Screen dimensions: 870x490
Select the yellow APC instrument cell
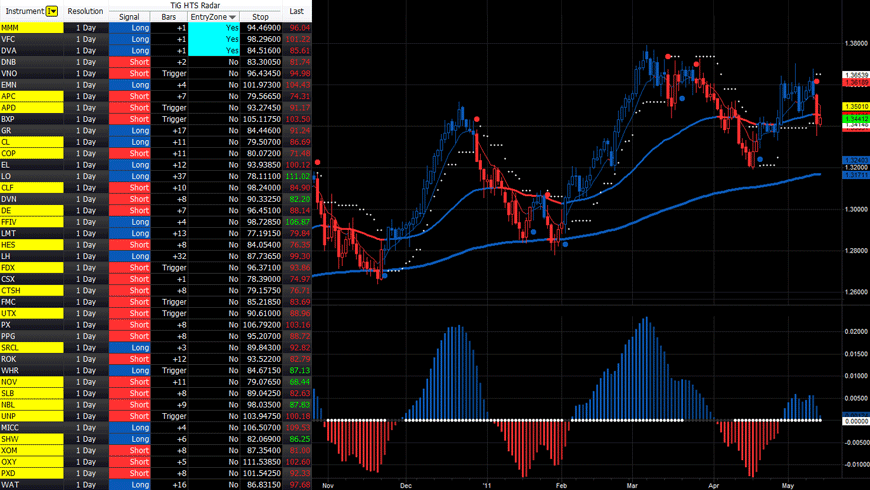(x=32, y=97)
